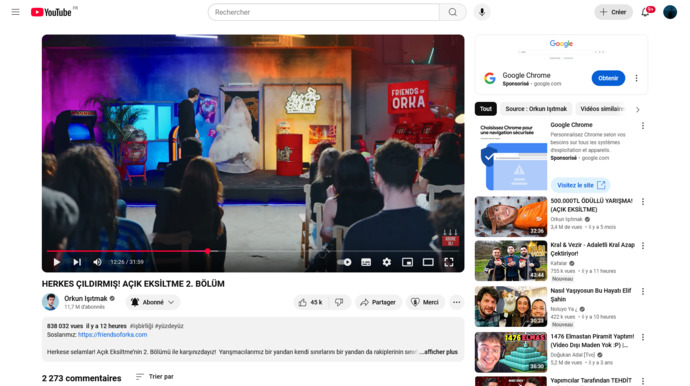This screenshot has width=690, height=386.
Task: Switch to theater mode
Action: (428, 262)
